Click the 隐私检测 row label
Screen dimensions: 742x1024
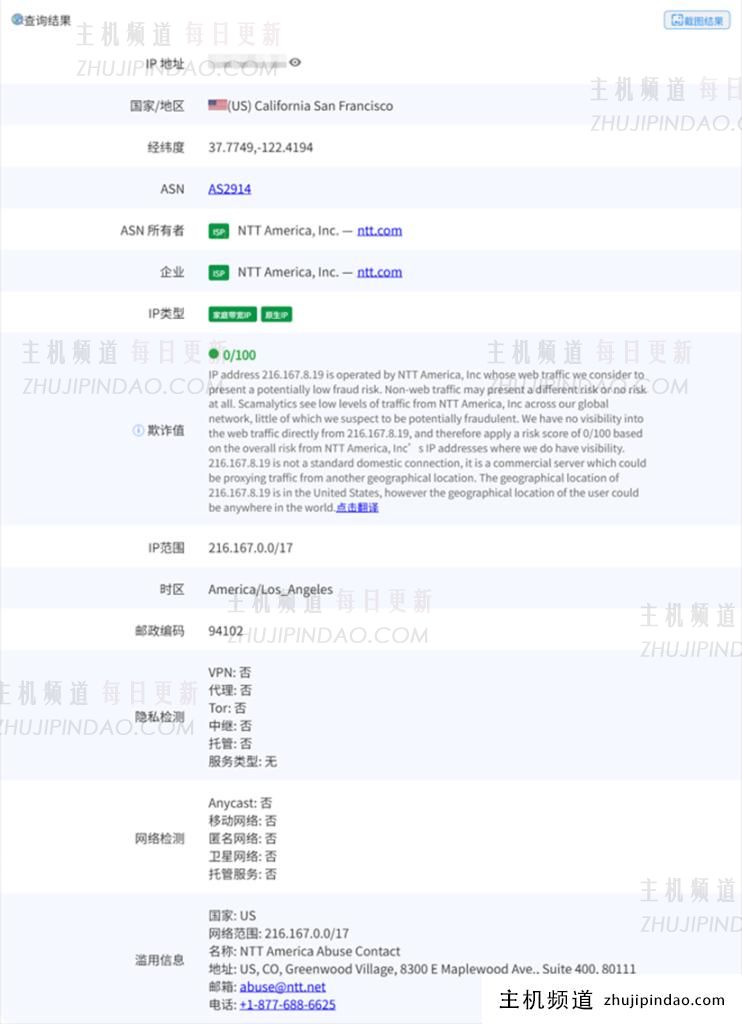pos(159,717)
